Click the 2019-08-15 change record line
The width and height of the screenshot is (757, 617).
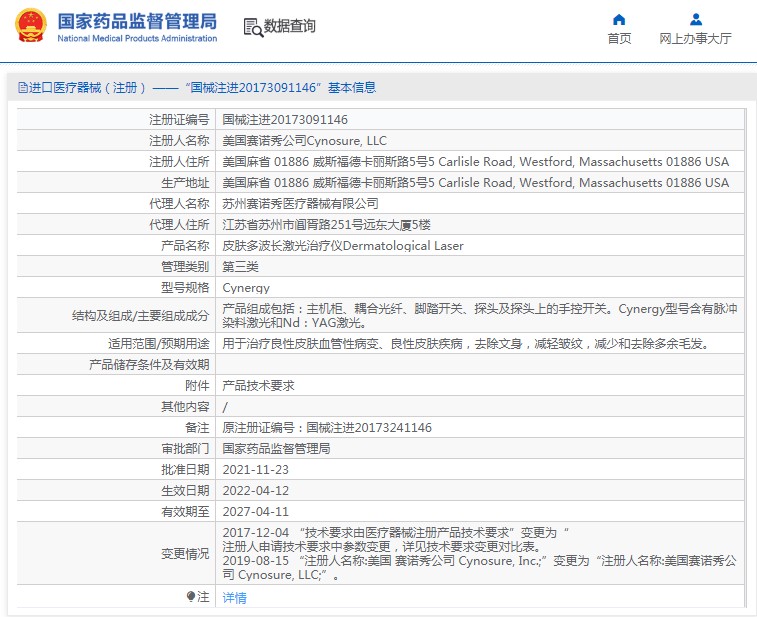click(479, 568)
